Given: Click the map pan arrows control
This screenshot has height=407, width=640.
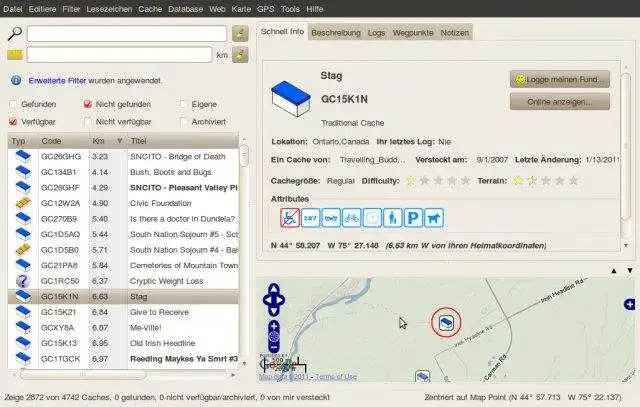Looking at the screenshot, I should point(274,300).
